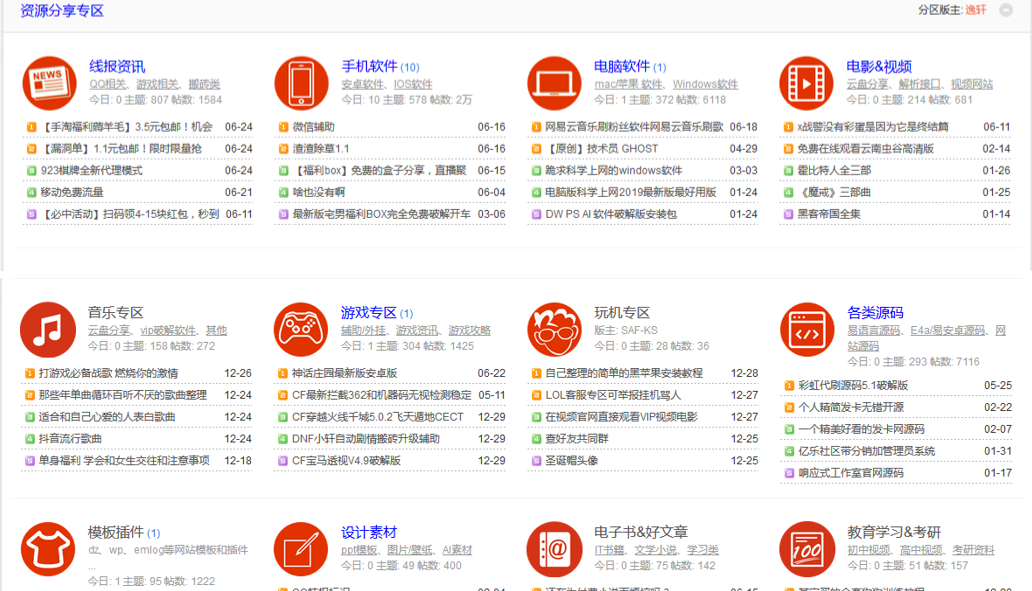
Task: Open the 电影&视频 film icon
Action: 806,83
